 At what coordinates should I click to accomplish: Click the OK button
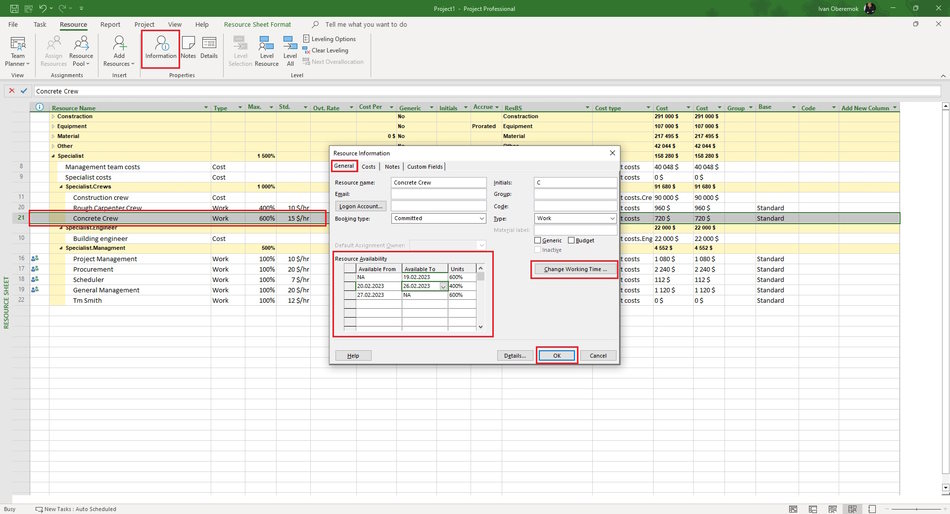click(557, 356)
